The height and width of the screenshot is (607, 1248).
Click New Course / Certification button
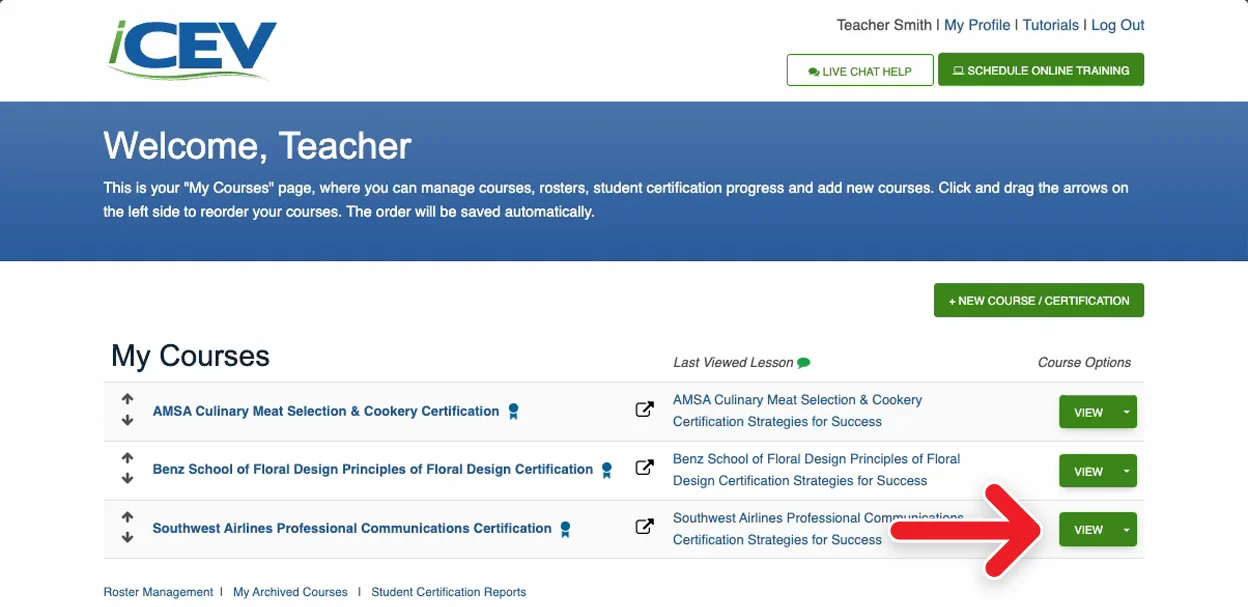click(x=1039, y=300)
